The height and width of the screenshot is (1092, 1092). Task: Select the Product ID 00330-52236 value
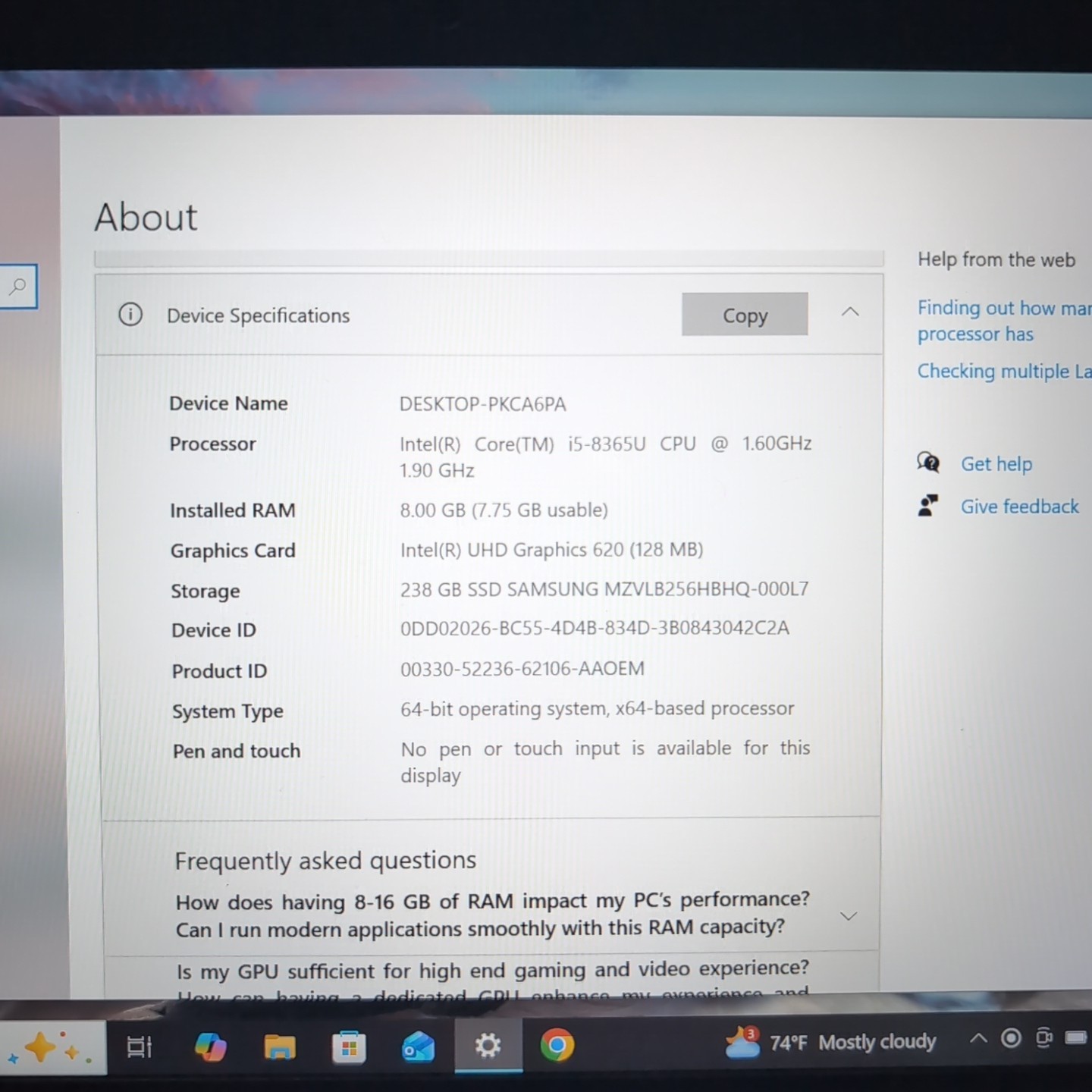(522, 669)
